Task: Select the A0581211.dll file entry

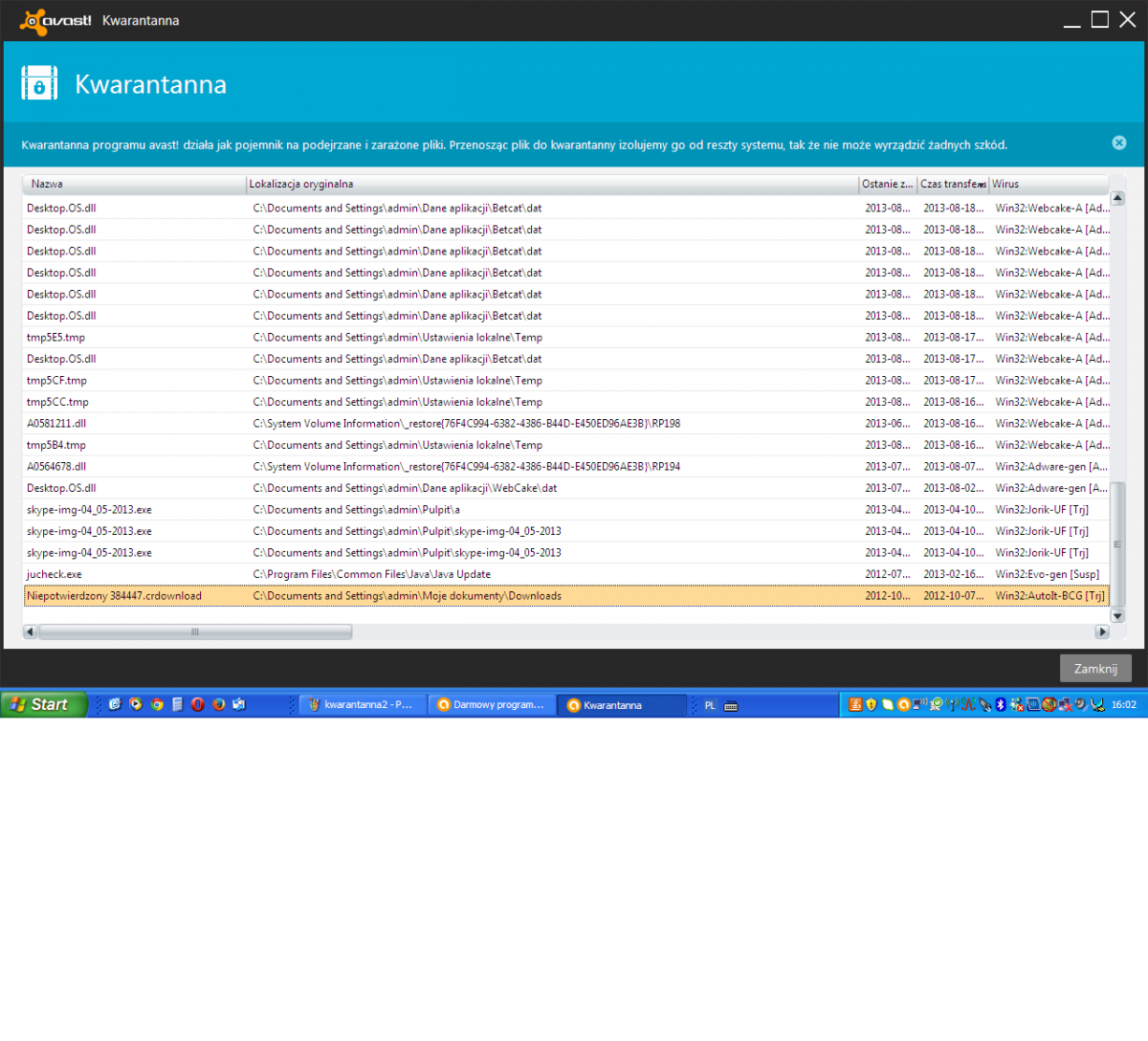Action: (x=566, y=423)
